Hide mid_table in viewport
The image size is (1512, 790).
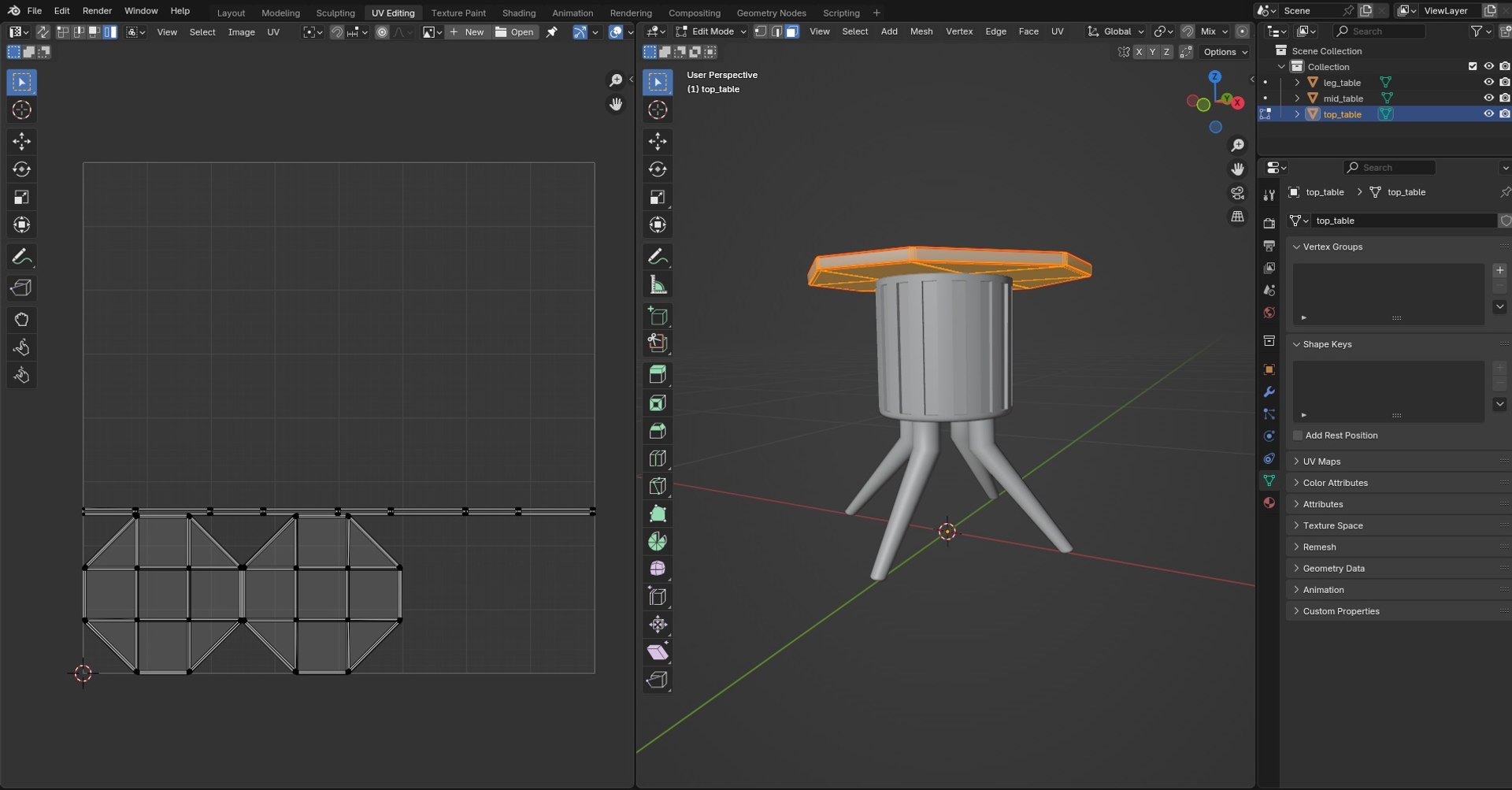(1488, 98)
